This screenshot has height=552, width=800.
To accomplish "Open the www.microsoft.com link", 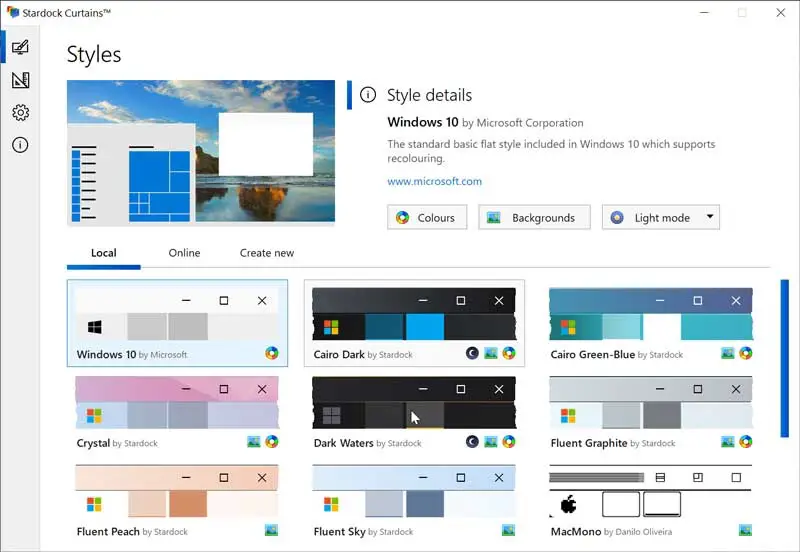I will tap(434, 181).
